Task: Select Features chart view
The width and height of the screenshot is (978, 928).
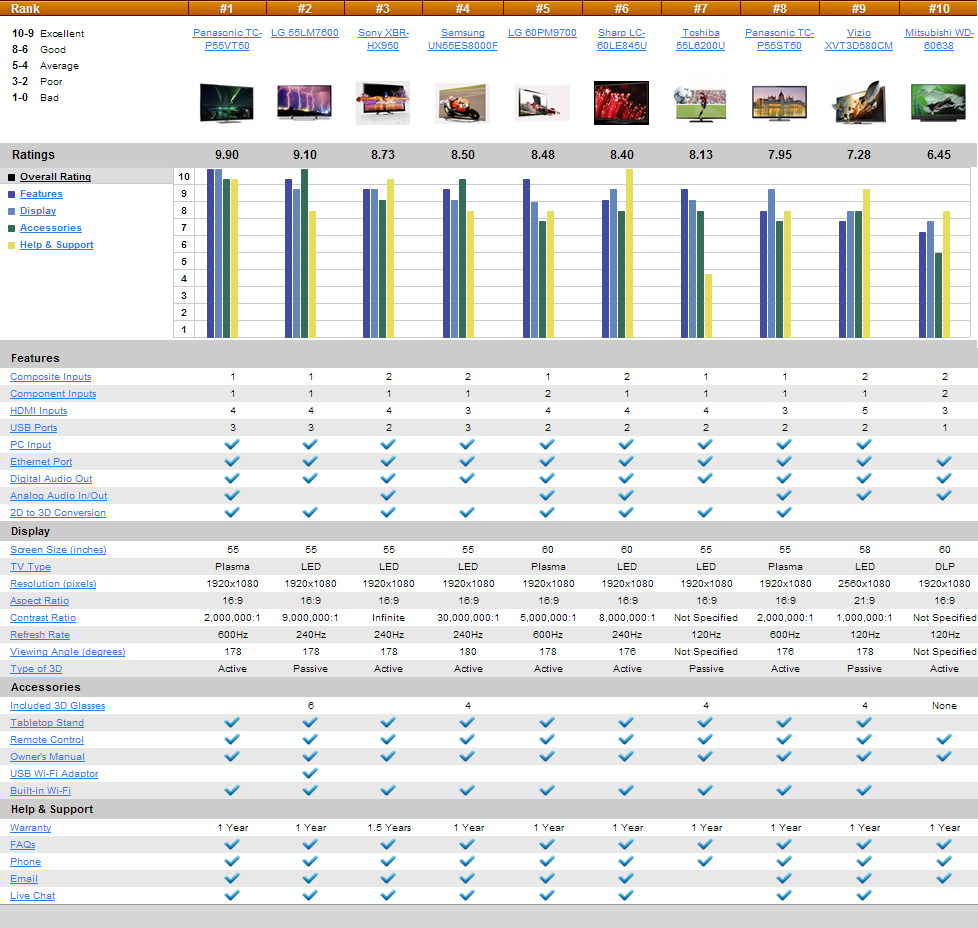Action: [x=41, y=194]
